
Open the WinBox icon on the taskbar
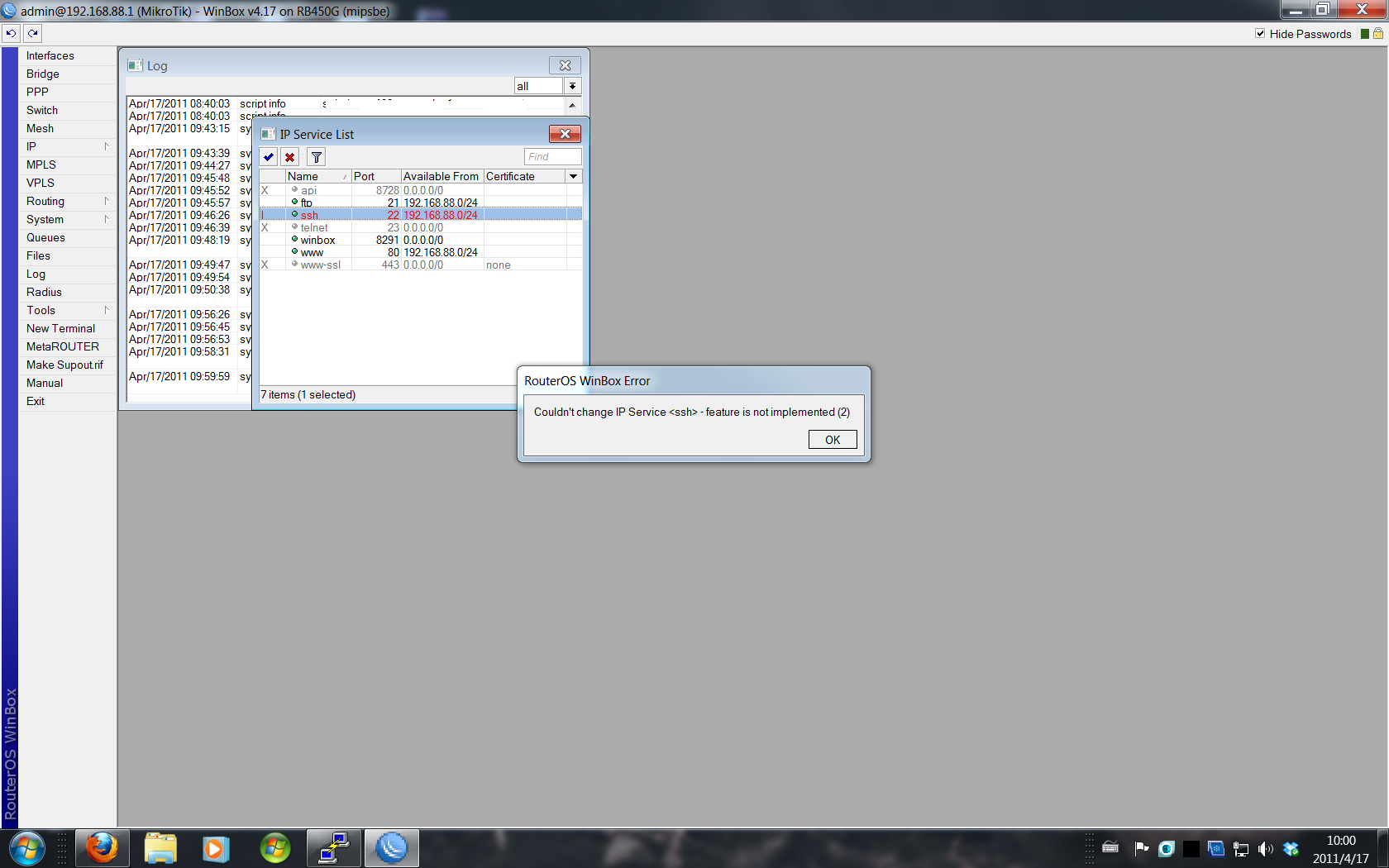click(391, 848)
